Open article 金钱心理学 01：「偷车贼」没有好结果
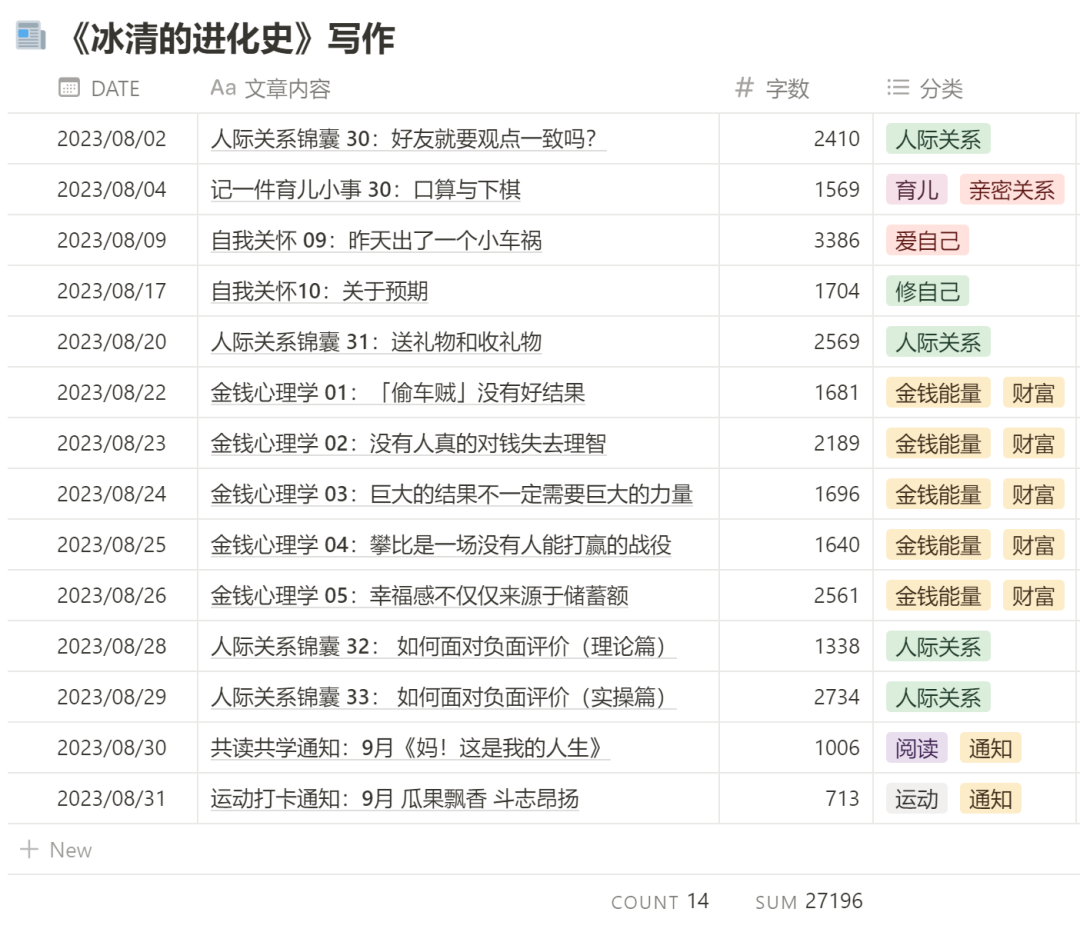Image resolution: width=1080 pixels, height=932 pixels. pos(397,393)
